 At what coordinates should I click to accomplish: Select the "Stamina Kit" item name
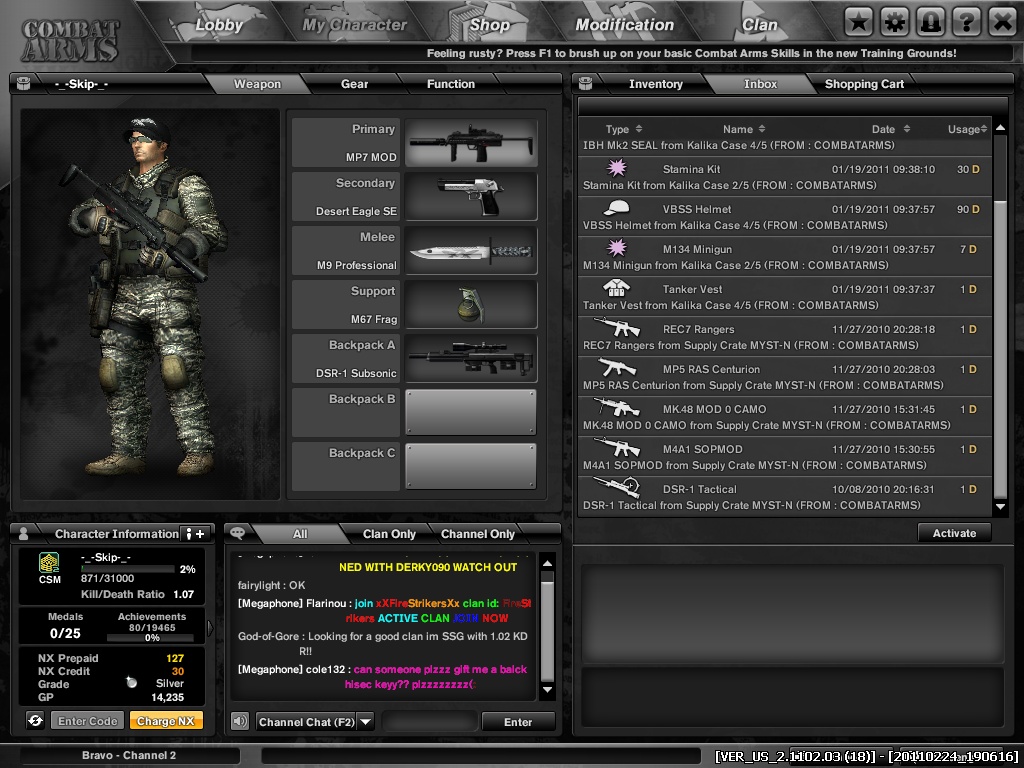pos(691,169)
